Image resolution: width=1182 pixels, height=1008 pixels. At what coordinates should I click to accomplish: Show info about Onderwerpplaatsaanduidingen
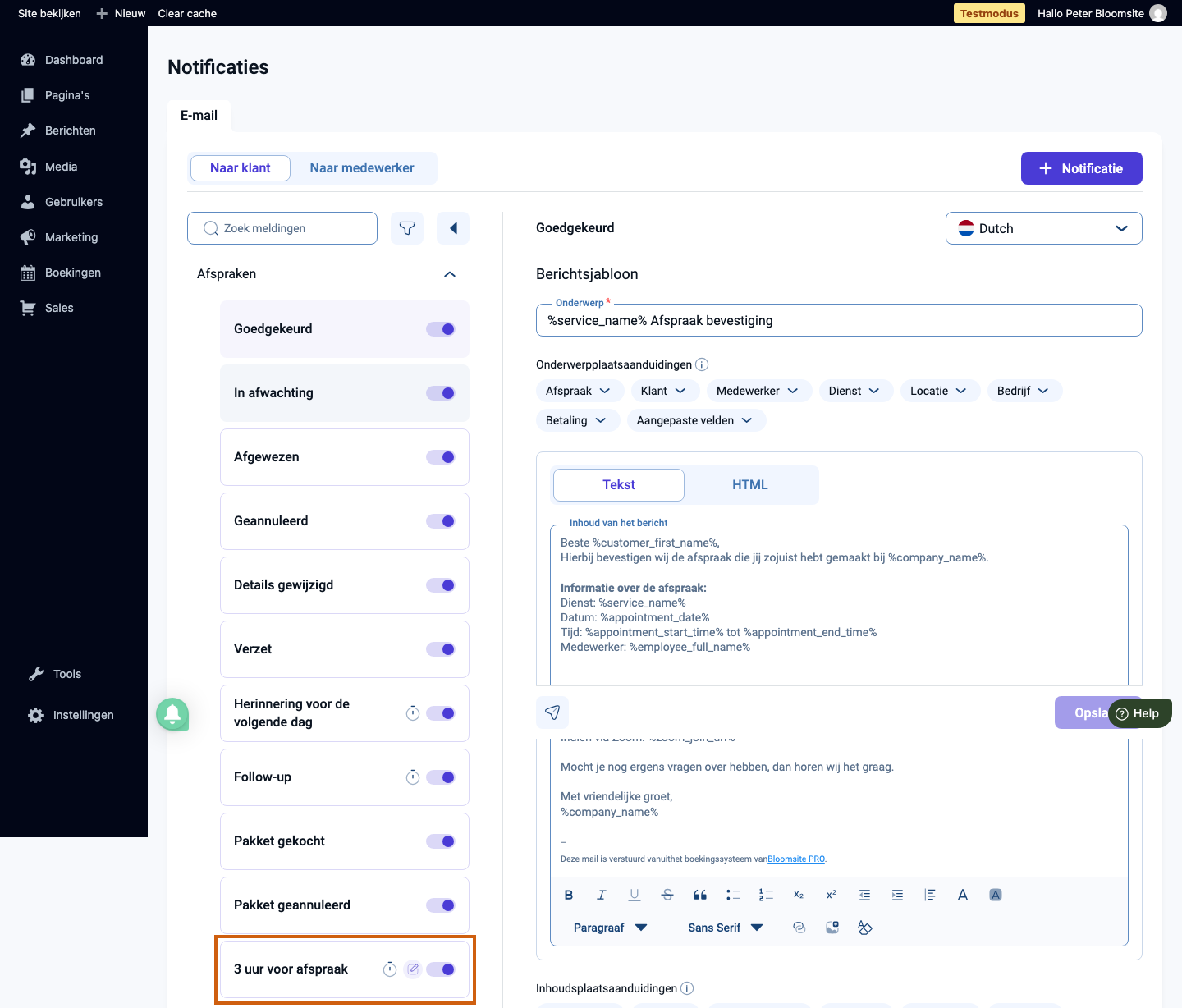click(702, 364)
